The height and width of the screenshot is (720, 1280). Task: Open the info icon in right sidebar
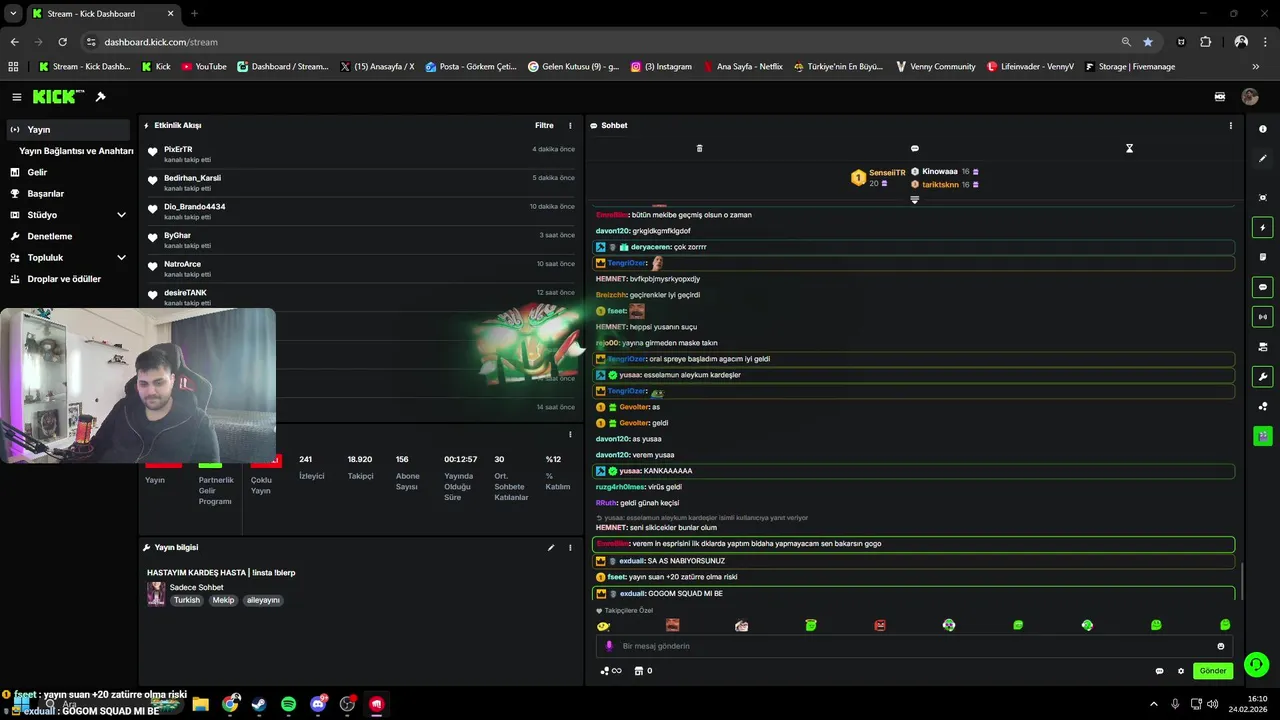[1263, 129]
